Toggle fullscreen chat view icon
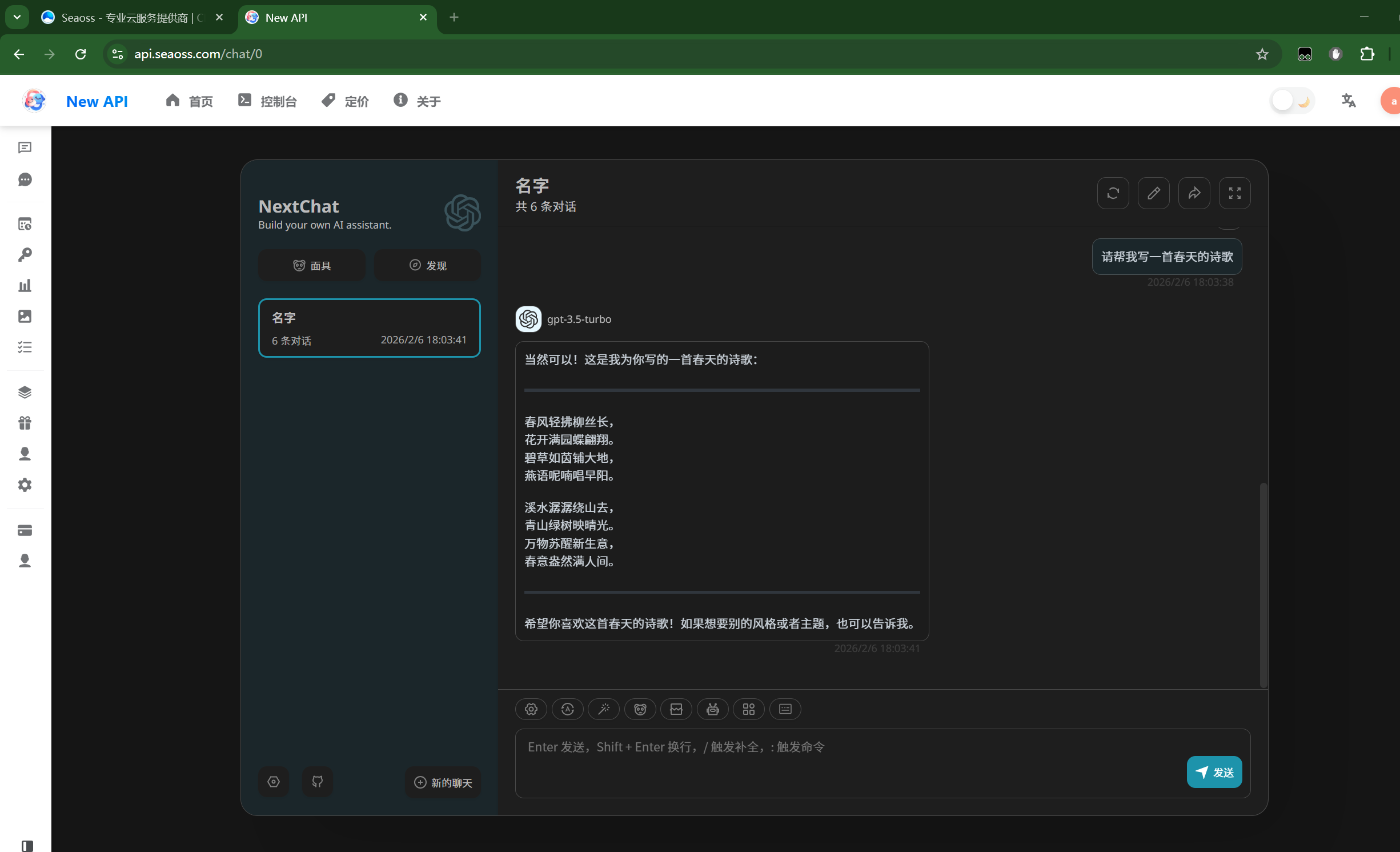 click(x=1234, y=193)
